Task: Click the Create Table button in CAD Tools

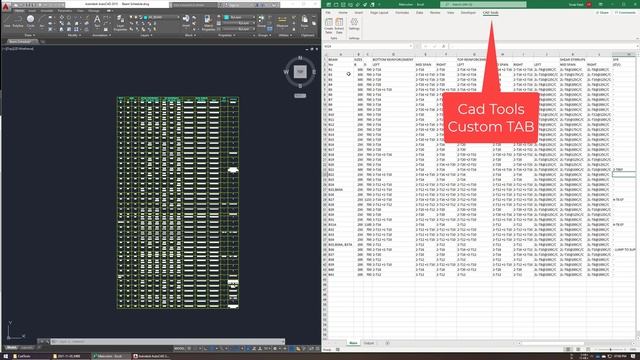Action: point(329,26)
